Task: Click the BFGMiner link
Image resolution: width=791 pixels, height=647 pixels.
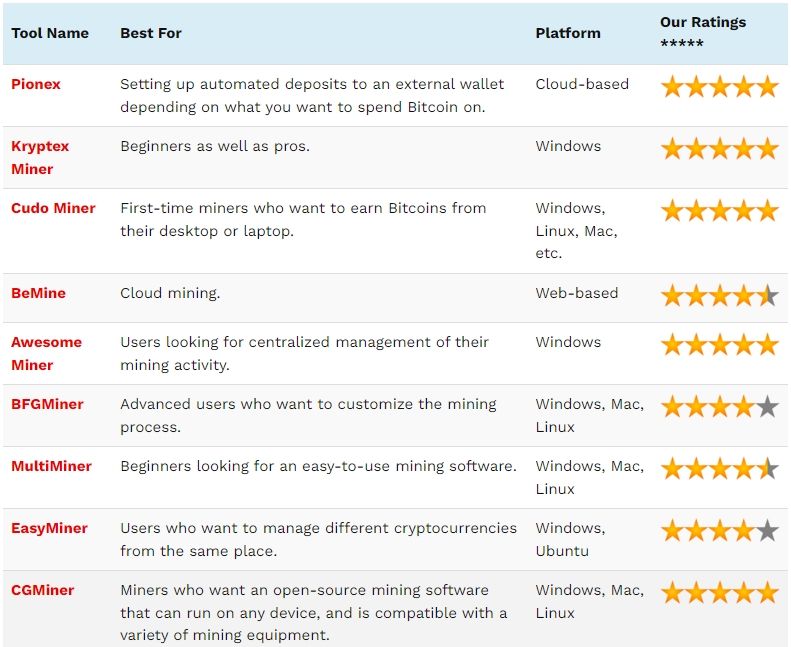Action: pos(47,404)
